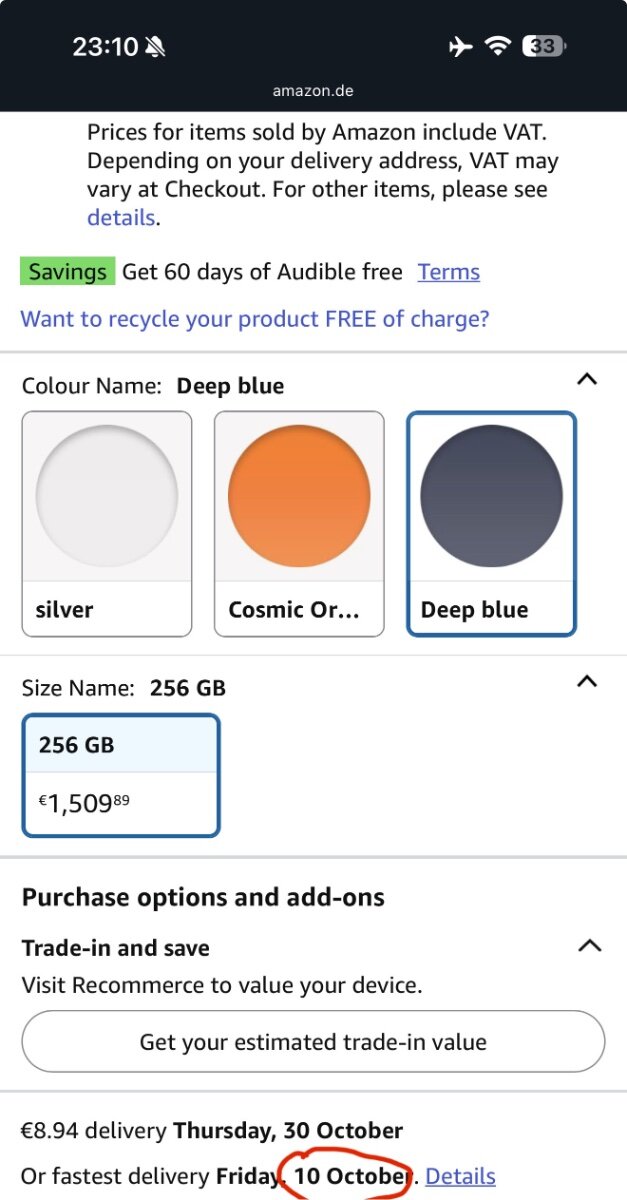Tap the status bar clock time
627x1200 pixels.
104,47
